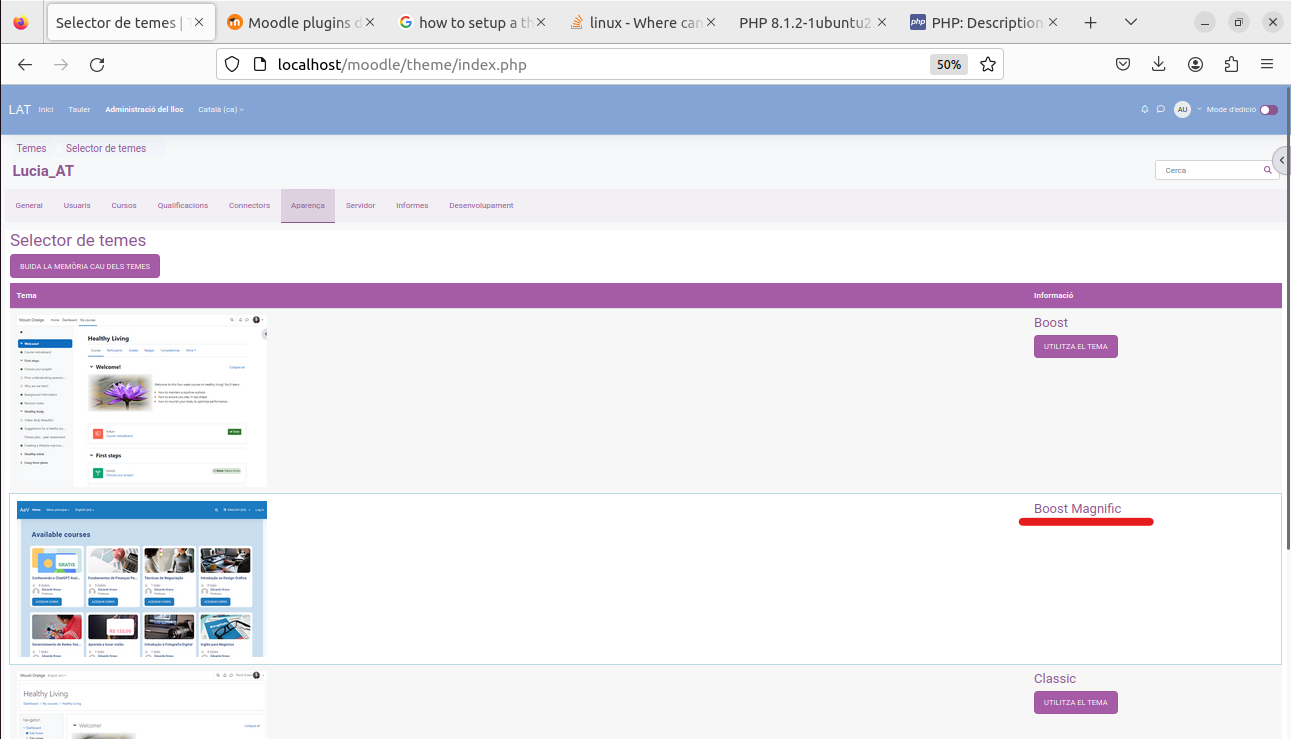Click the AU user avatar
Image resolution: width=1291 pixels, height=739 pixels.
1183,109
